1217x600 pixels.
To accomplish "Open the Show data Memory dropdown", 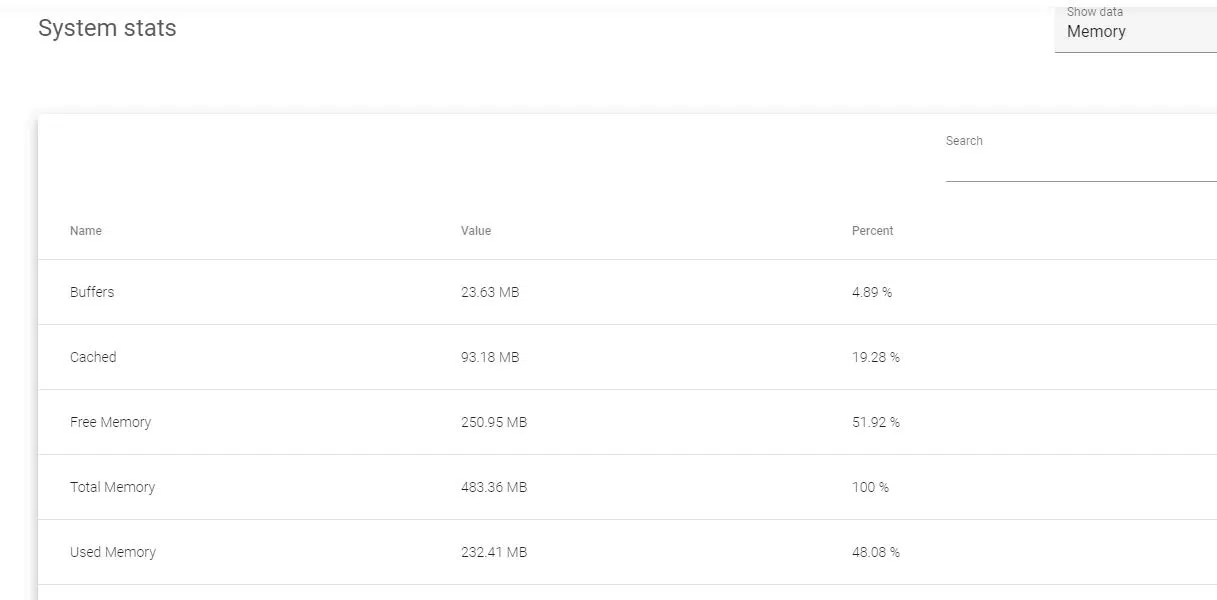I will [x=1135, y=31].
